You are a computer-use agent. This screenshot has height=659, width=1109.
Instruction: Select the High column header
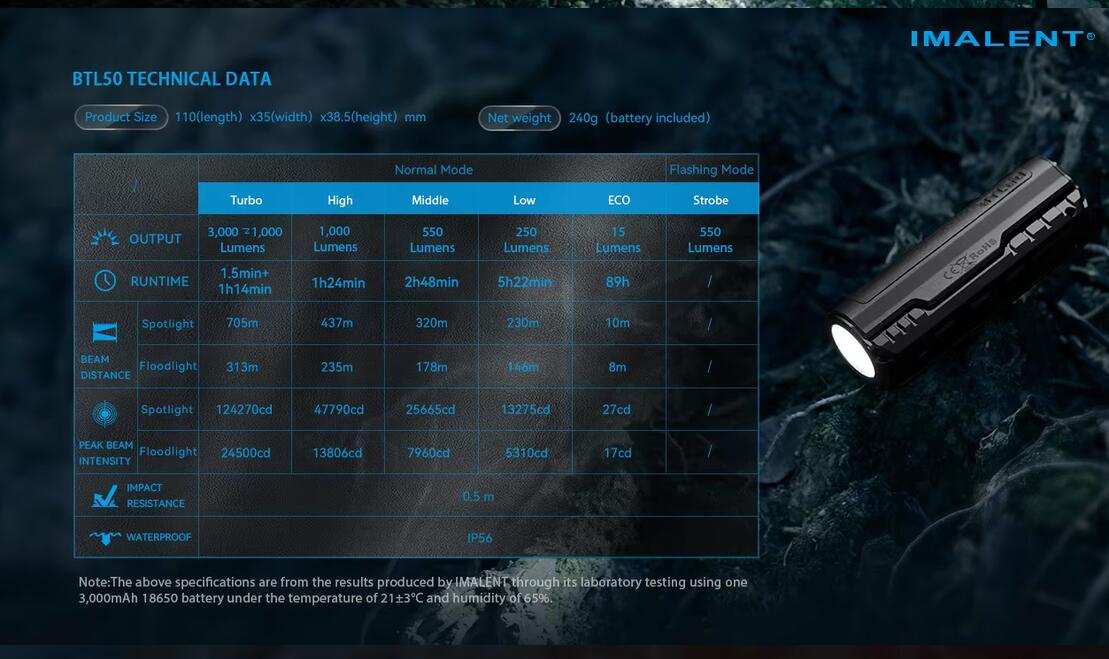(339, 200)
